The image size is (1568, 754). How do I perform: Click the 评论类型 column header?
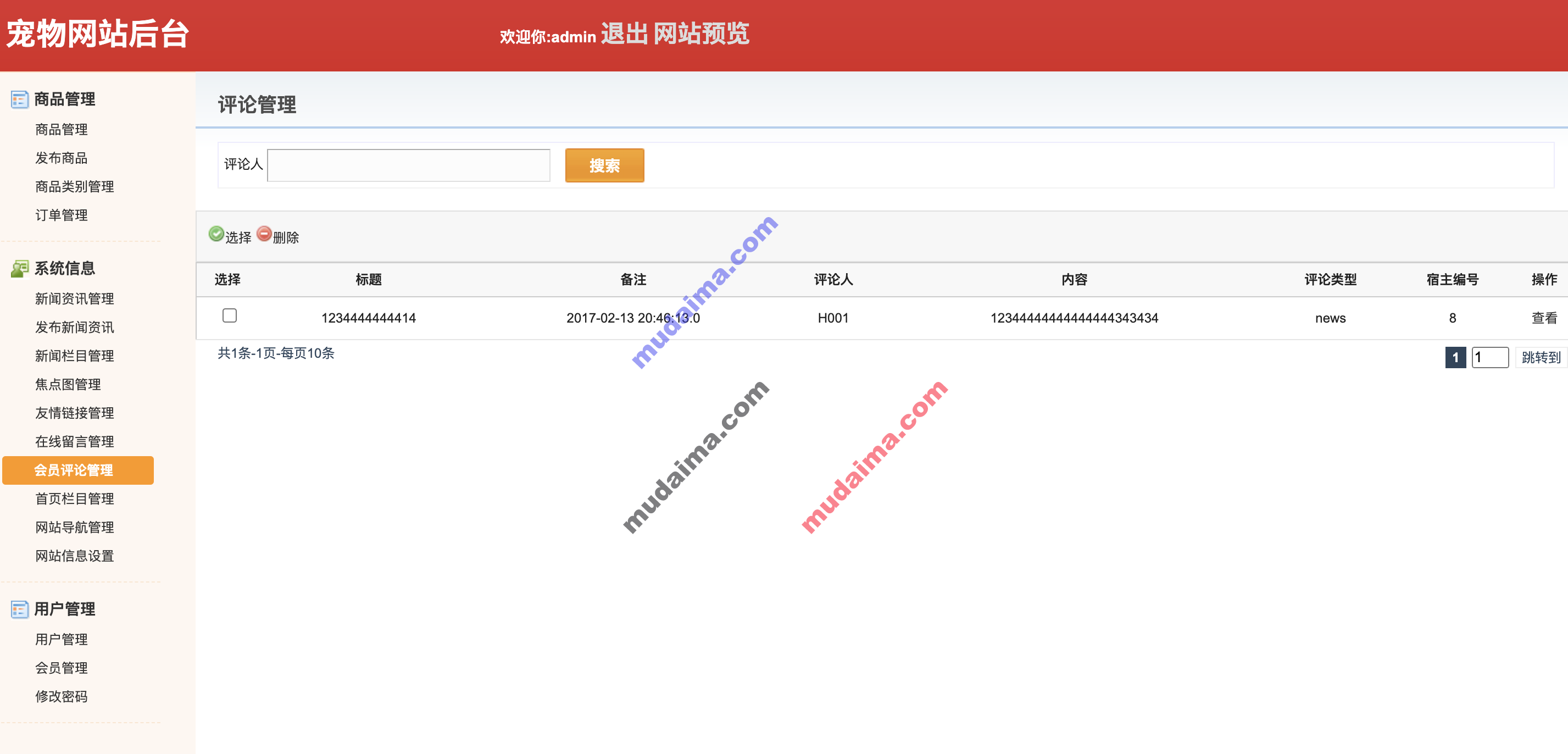[x=1331, y=280]
